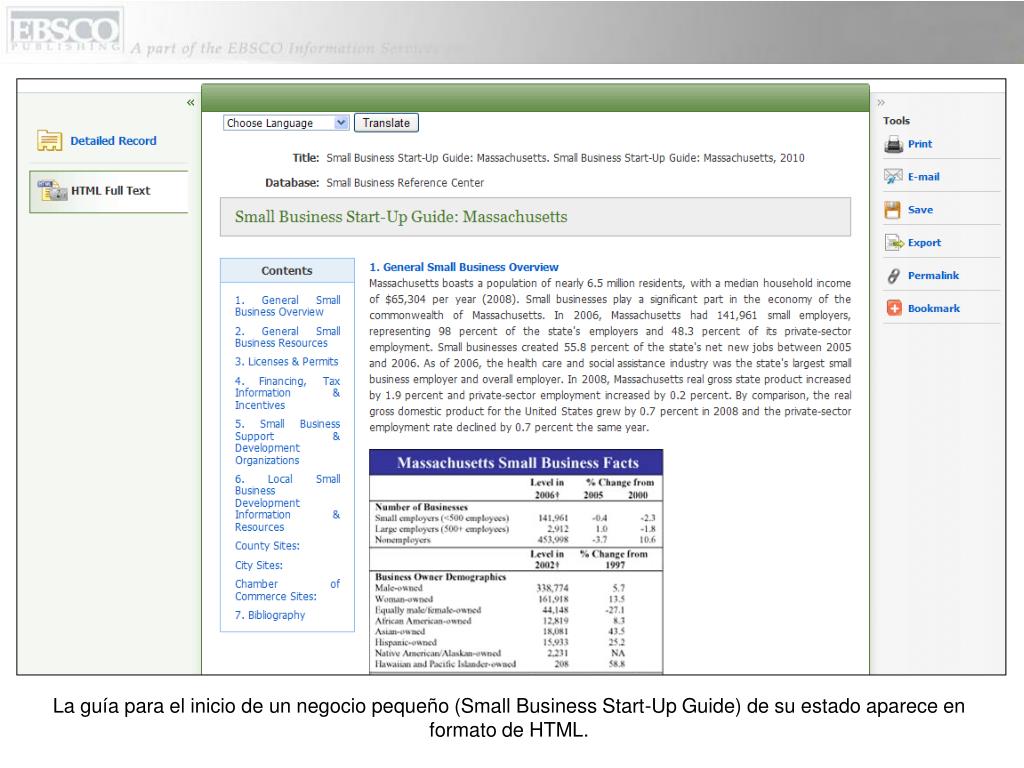Go to County Sites contents entry
Screen dimensions: 1024x768
click(267, 546)
